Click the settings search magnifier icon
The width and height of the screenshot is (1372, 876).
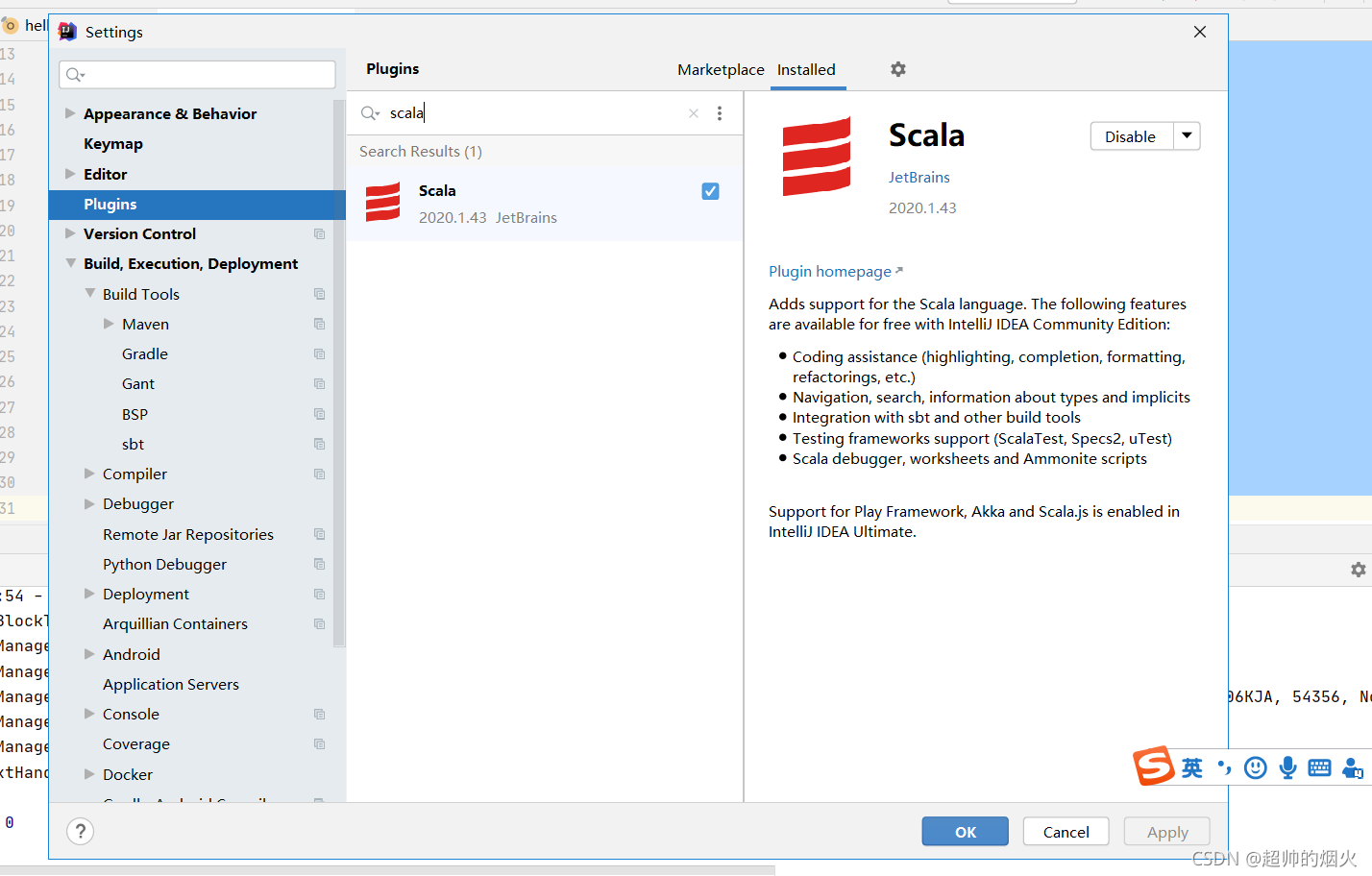pyautogui.click(x=75, y=75)
